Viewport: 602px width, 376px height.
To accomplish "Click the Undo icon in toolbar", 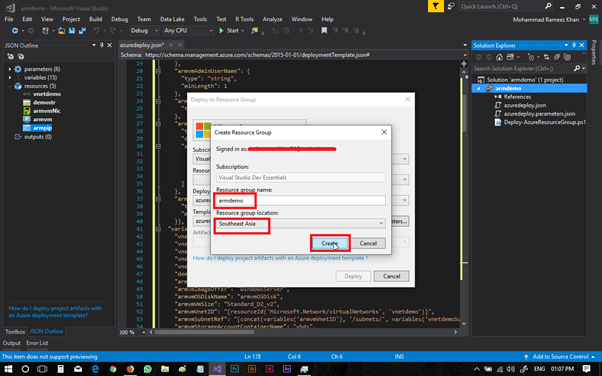I will [x=96, y=31].
